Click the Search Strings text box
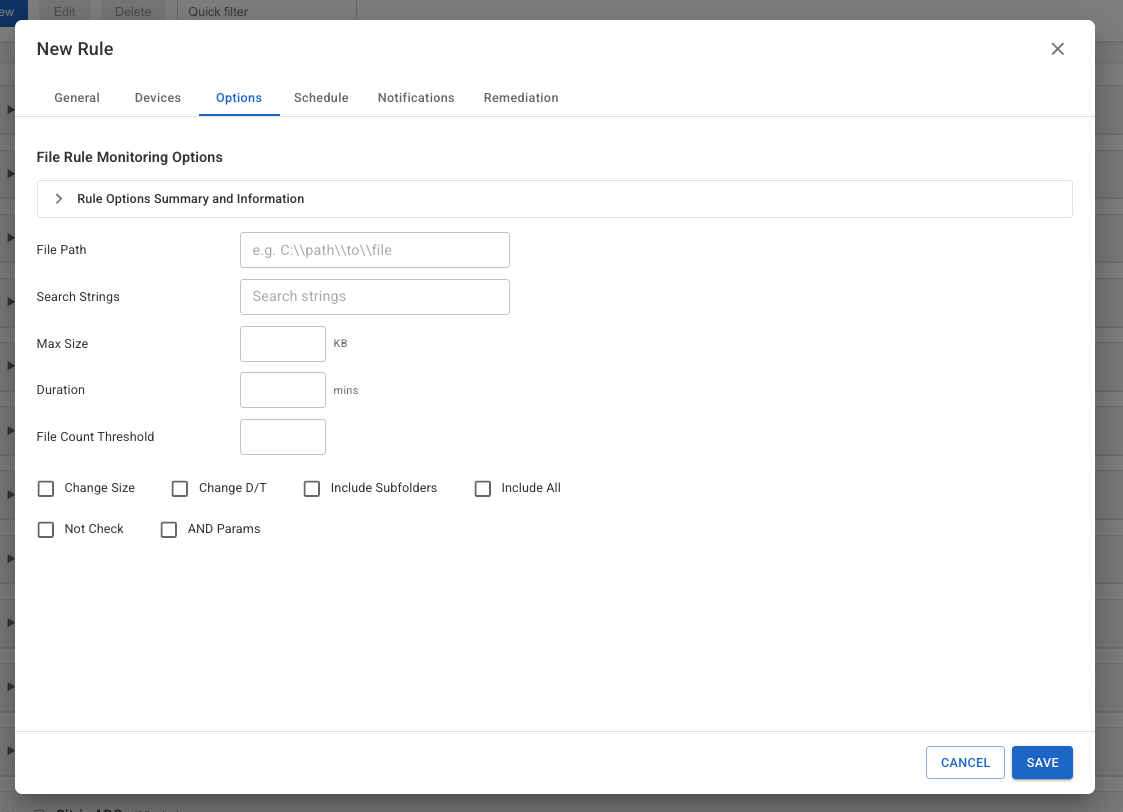 (x=375, y=296)
